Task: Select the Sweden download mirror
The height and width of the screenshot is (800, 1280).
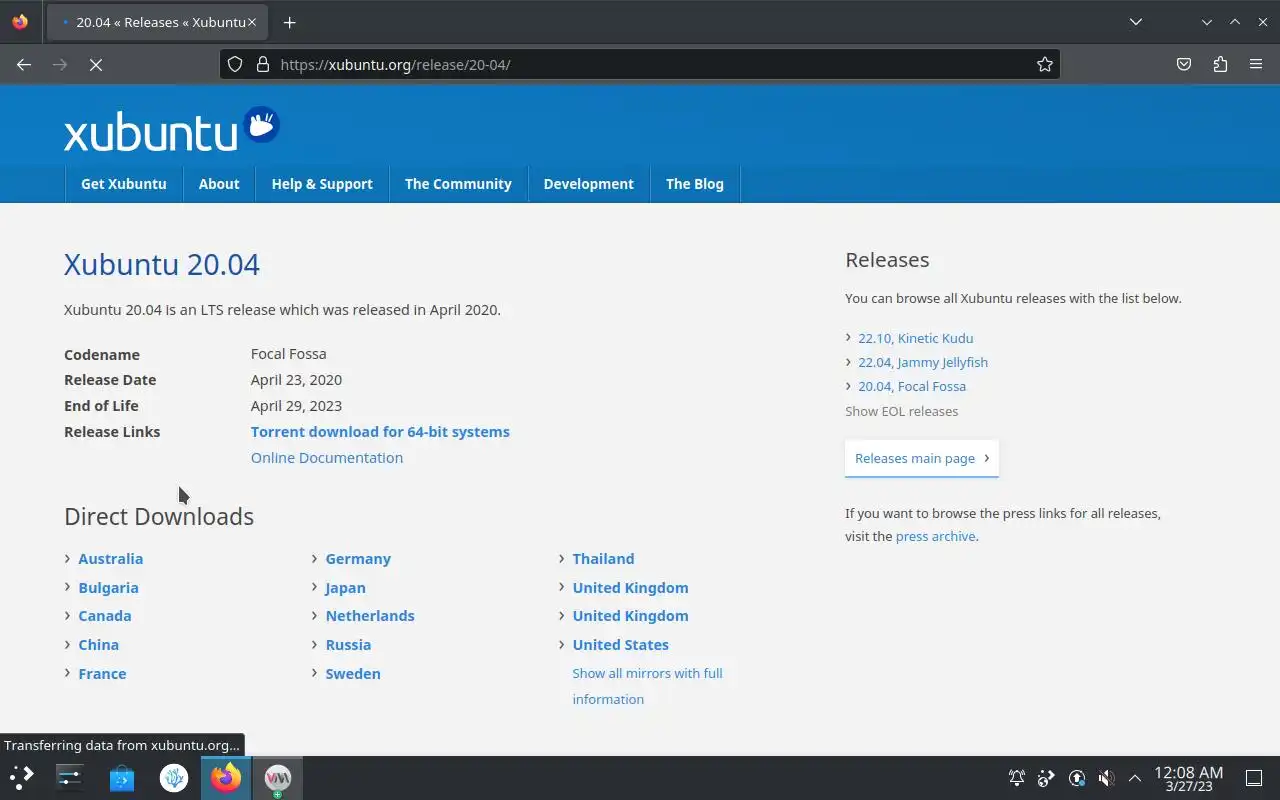Action: (353, 674)
